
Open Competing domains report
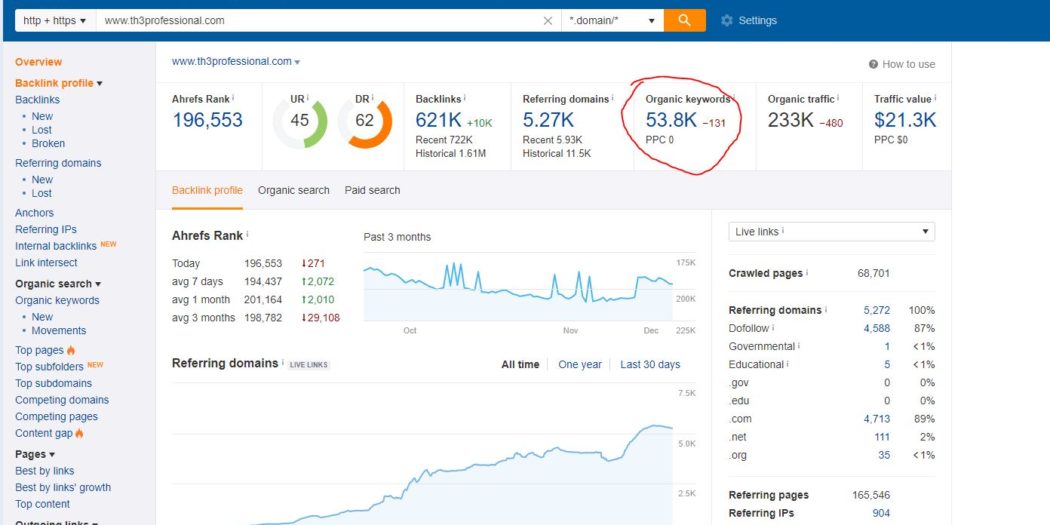62,400
